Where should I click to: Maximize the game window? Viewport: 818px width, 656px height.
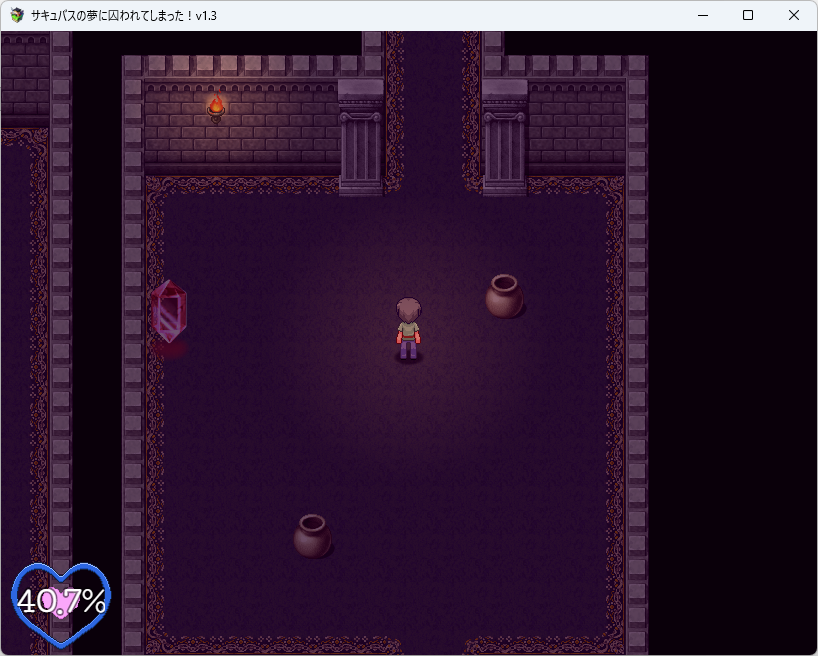point(748,15)
